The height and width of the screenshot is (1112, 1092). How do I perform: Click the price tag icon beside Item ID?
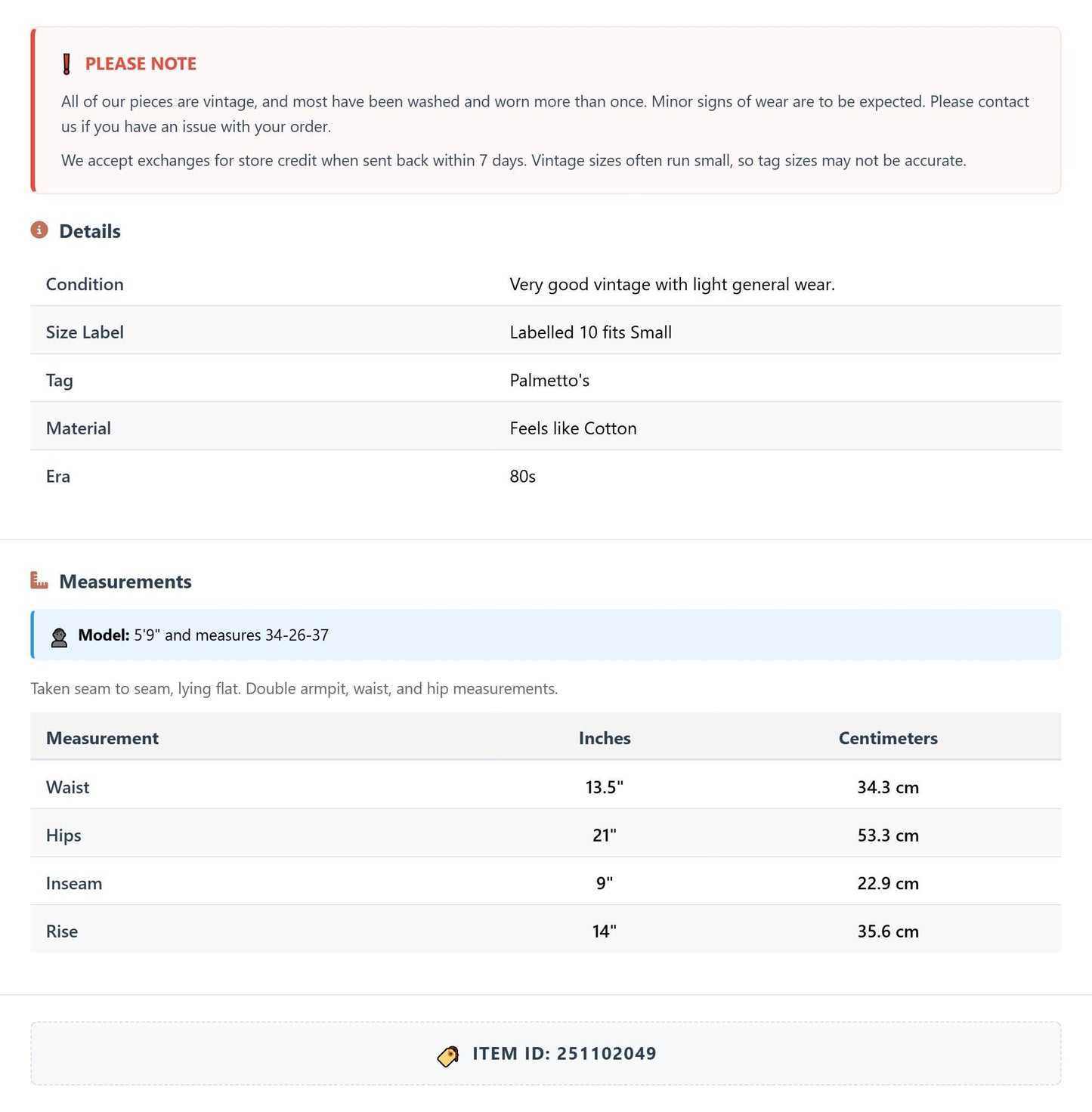coord(448,1055)
